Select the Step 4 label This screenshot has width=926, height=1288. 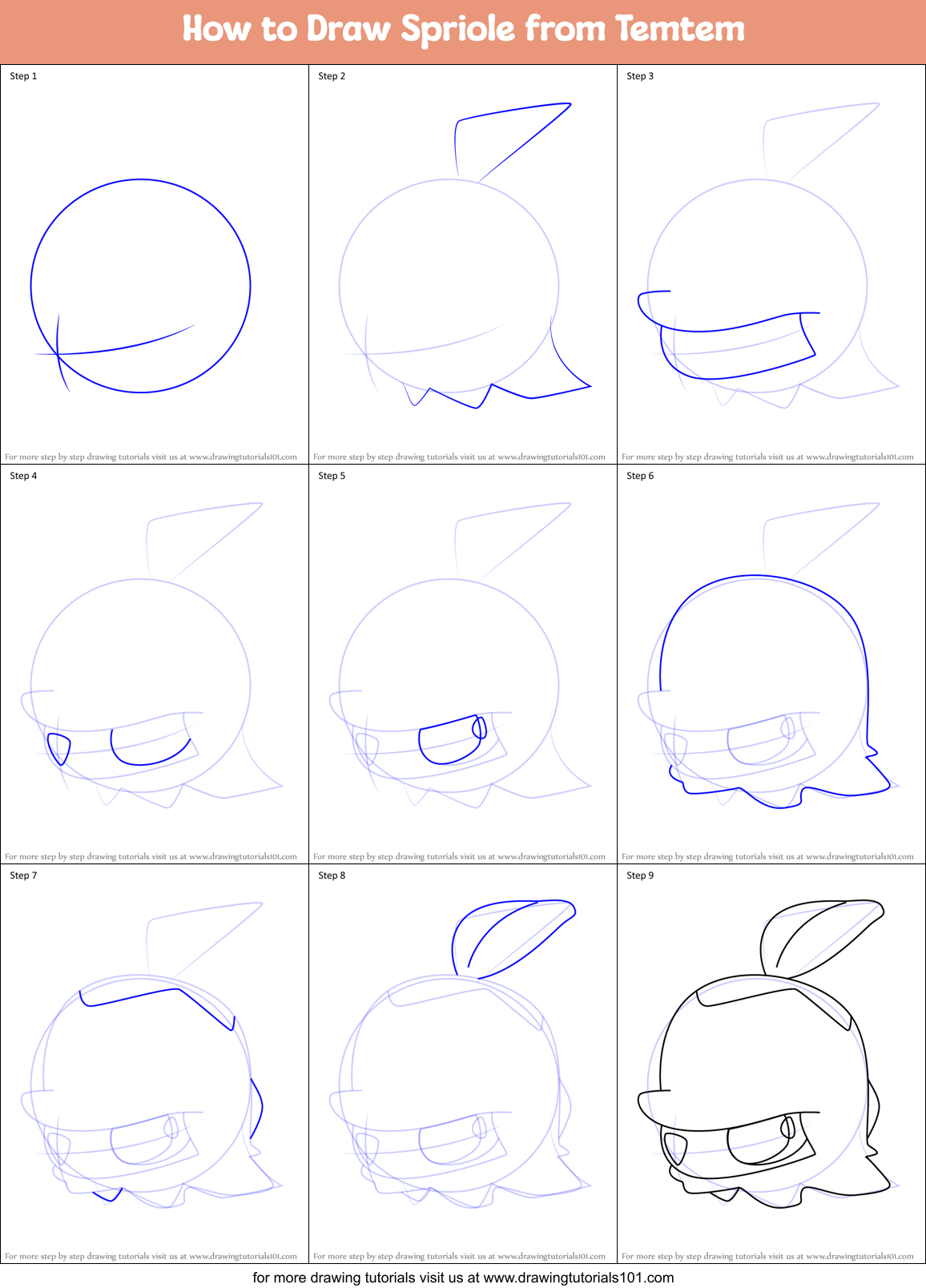pos(23,476)
